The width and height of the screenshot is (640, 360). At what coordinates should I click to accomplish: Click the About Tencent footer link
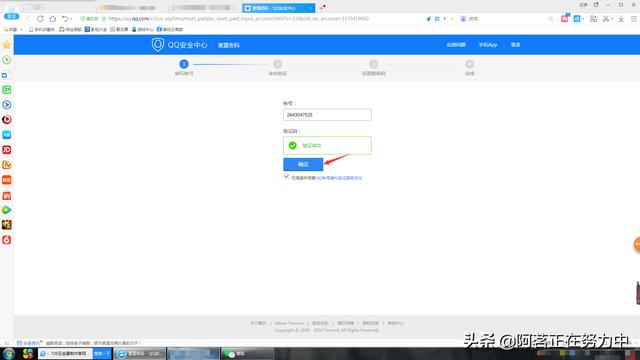[x=289, y=323]
